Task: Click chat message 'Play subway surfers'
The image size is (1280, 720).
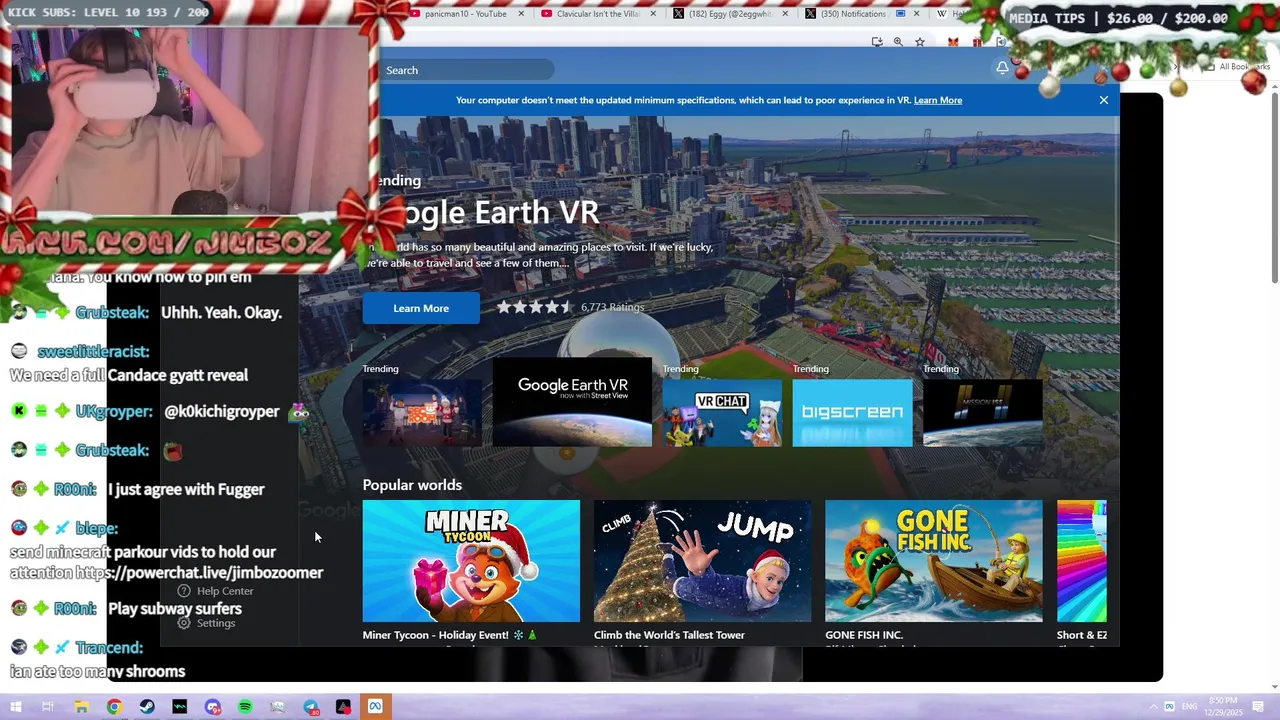Action: (x=175, y=609)
